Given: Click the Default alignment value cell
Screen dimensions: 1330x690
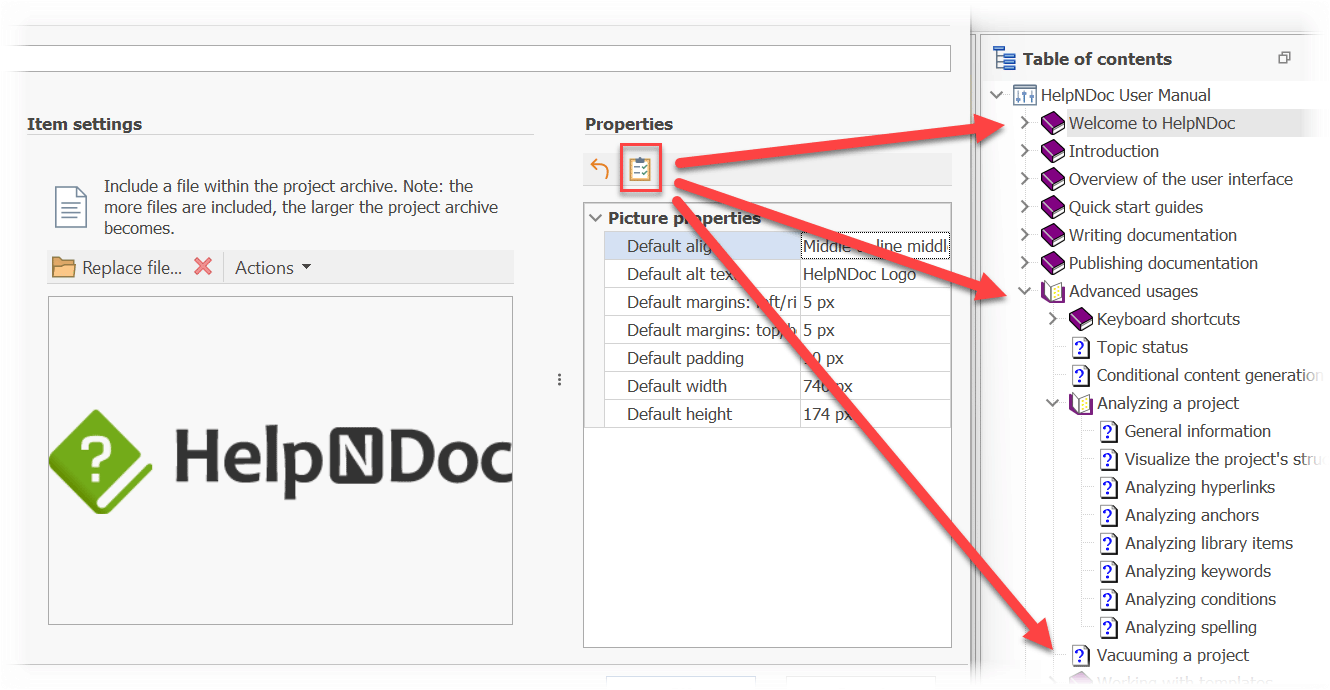Looking at the screenshot, I should [x=875, y=246].
